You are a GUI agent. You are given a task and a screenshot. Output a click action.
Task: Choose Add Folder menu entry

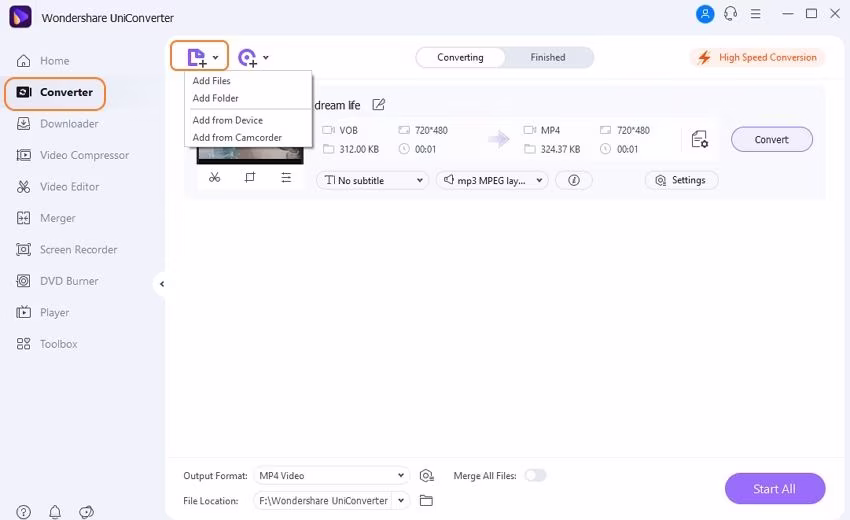tap(215, 98)
